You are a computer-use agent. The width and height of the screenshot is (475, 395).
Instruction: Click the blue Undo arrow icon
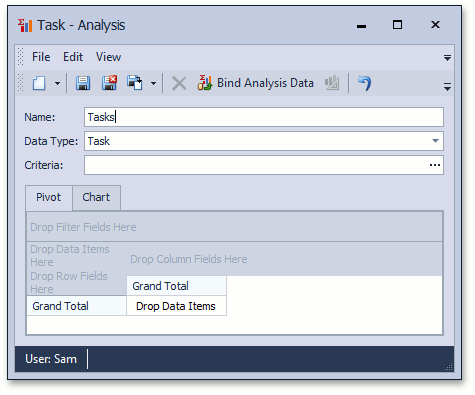[x=364, y=83]
